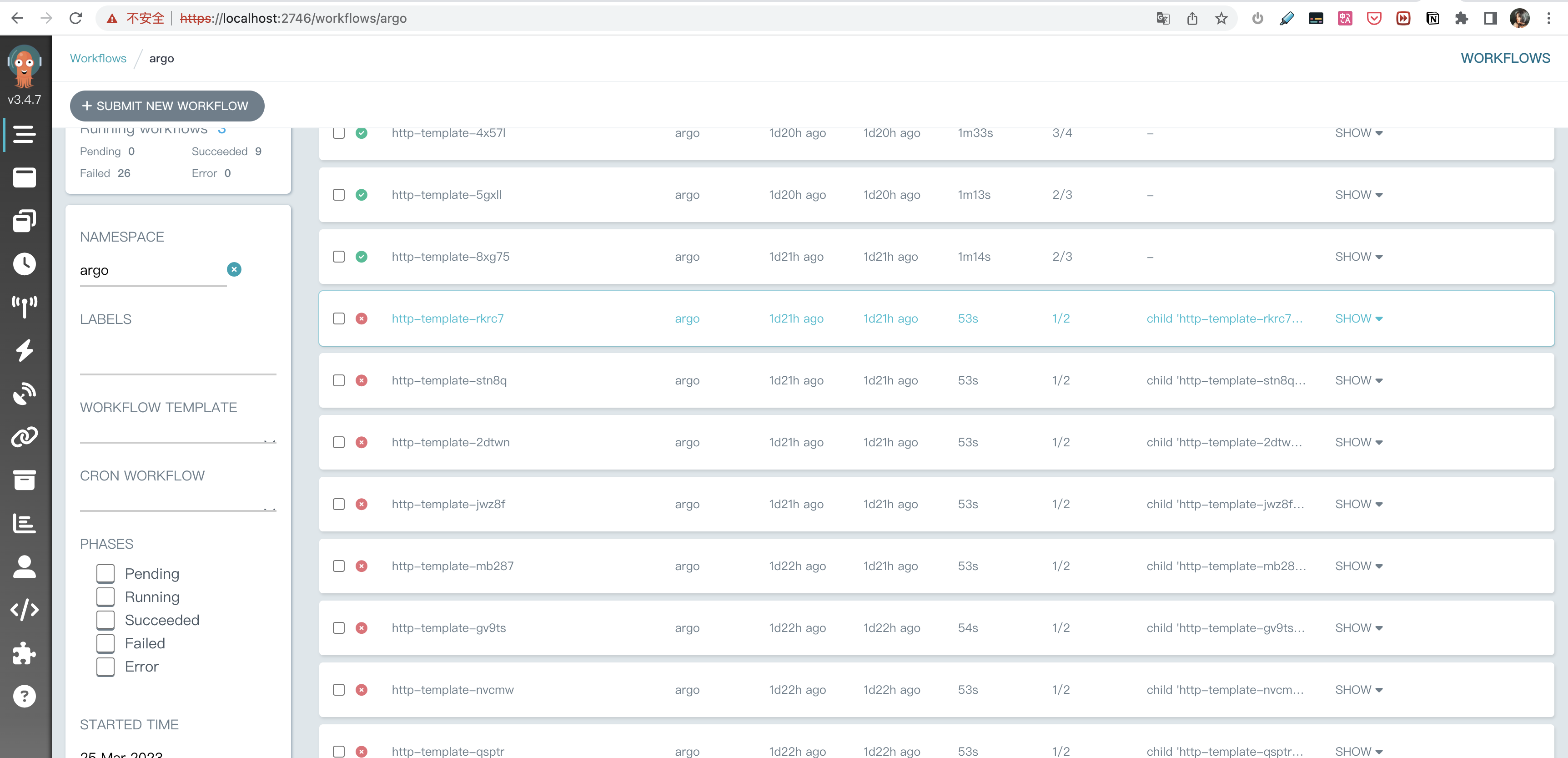The width and height of the screenshot is (1568, 758).
Task: Check the Succeeded phase filter
Action: [x=106, y=621]
